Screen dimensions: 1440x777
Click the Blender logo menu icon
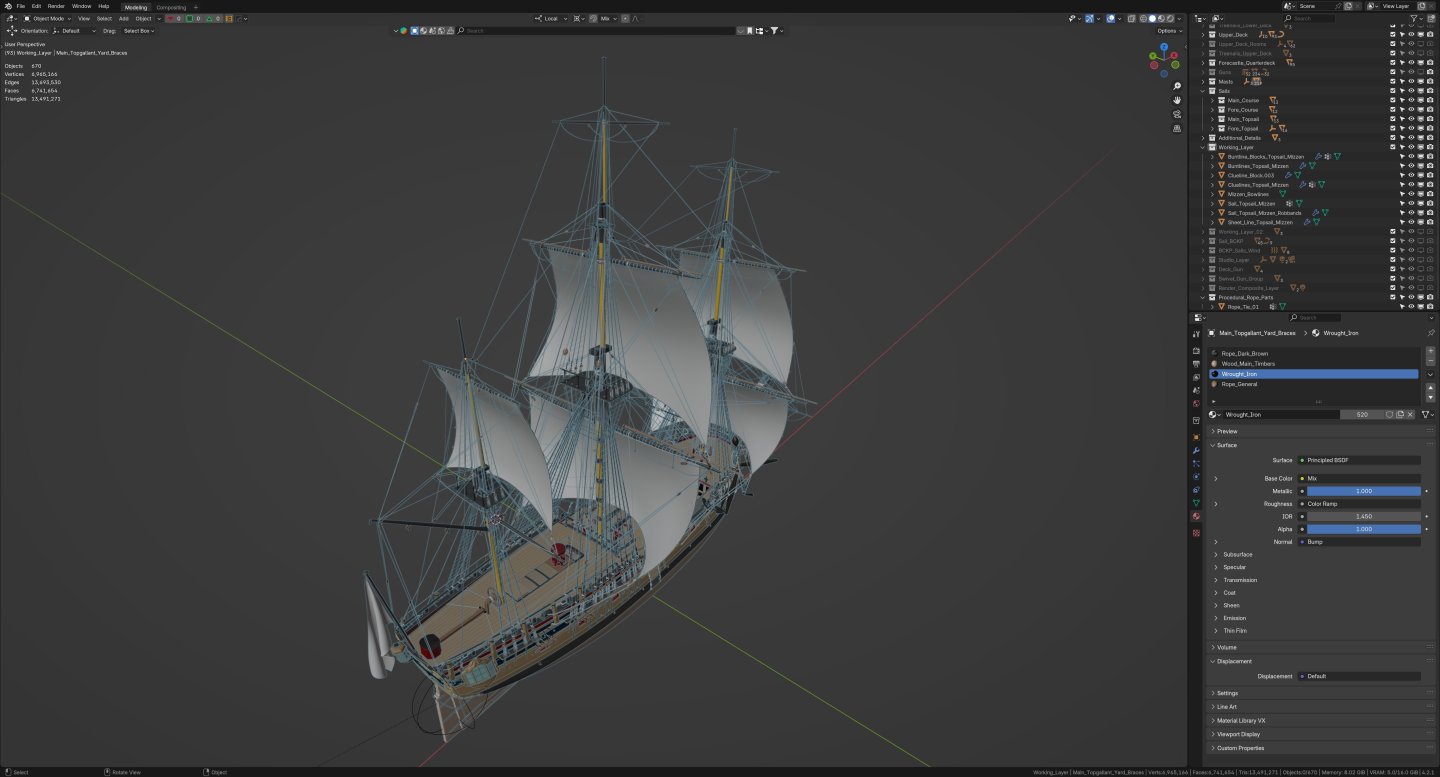pos(7,6)
